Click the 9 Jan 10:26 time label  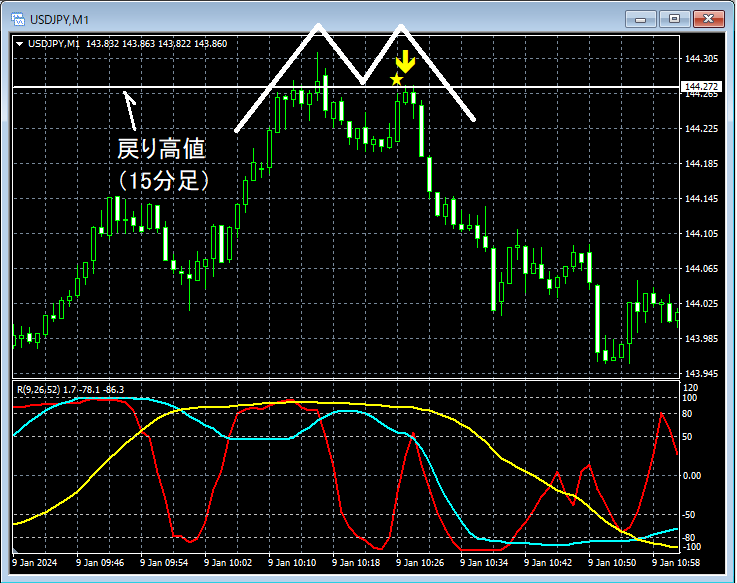pyautogui.click(x=420, y=562)
